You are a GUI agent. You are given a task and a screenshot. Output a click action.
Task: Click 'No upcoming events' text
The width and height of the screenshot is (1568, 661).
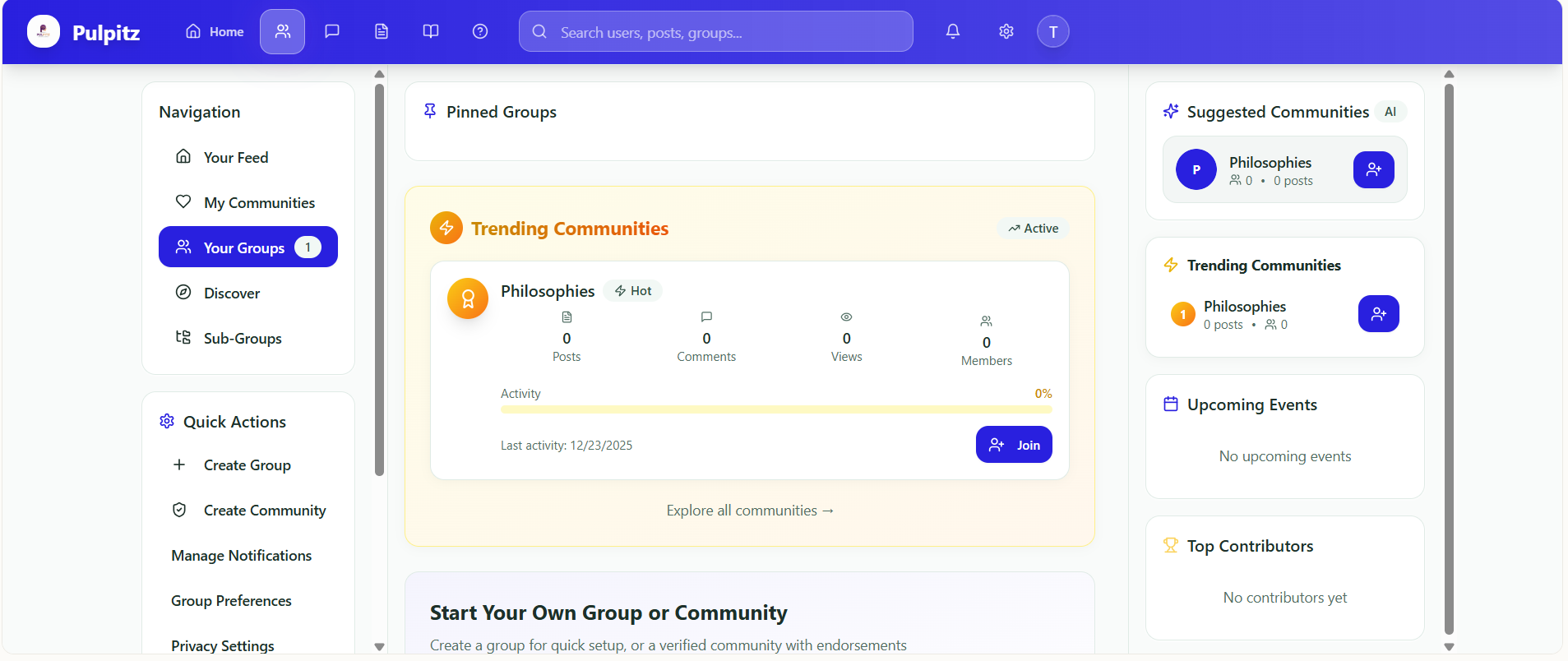(1285, 456)
